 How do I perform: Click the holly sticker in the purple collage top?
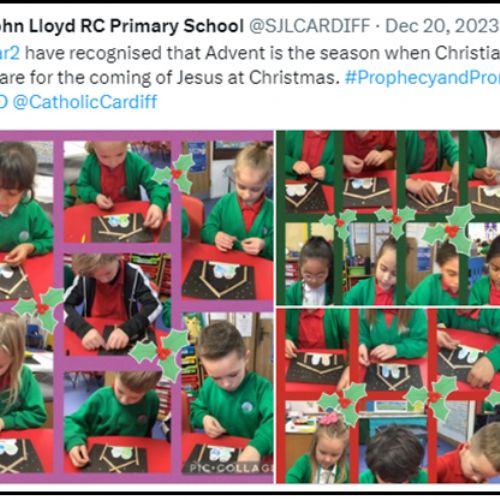174,175
